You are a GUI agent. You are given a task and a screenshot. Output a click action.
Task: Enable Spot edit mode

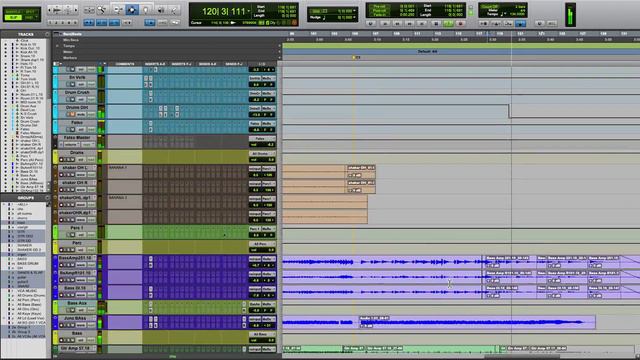[31, 12]
